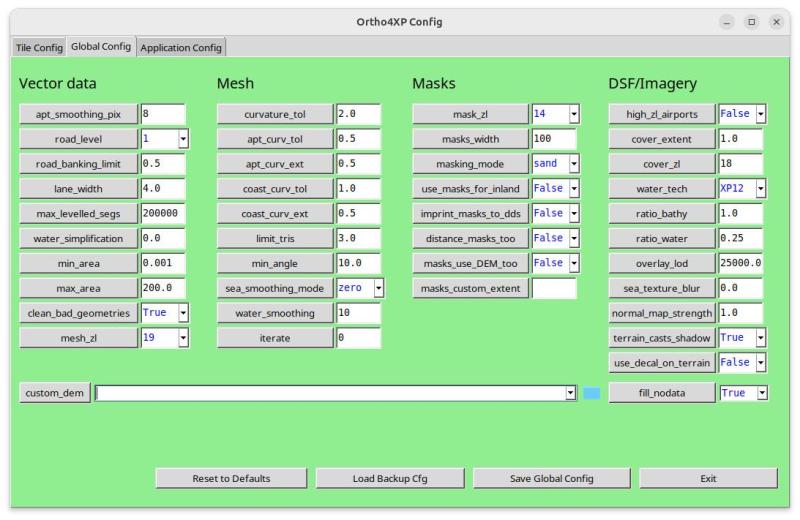800x520 pixels.
Task: Focus the cover_zl value field
Action: [x=740, y=164]
